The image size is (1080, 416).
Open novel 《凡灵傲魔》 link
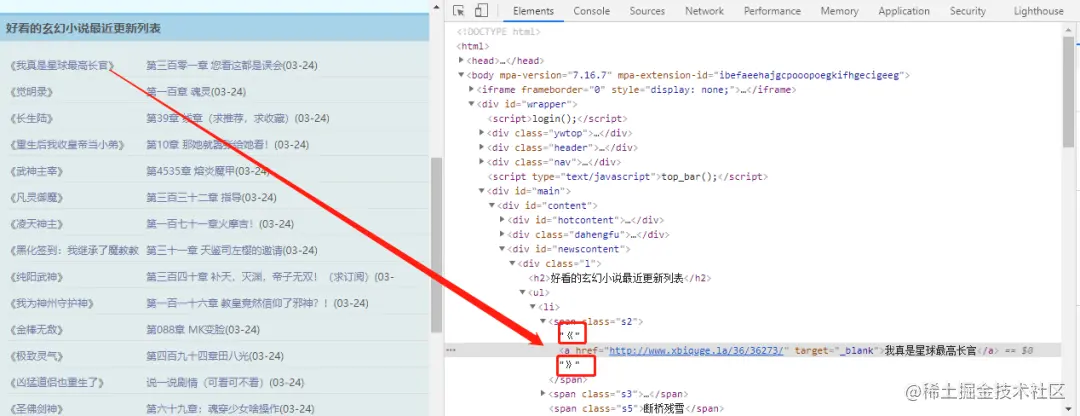coord(37,197)
